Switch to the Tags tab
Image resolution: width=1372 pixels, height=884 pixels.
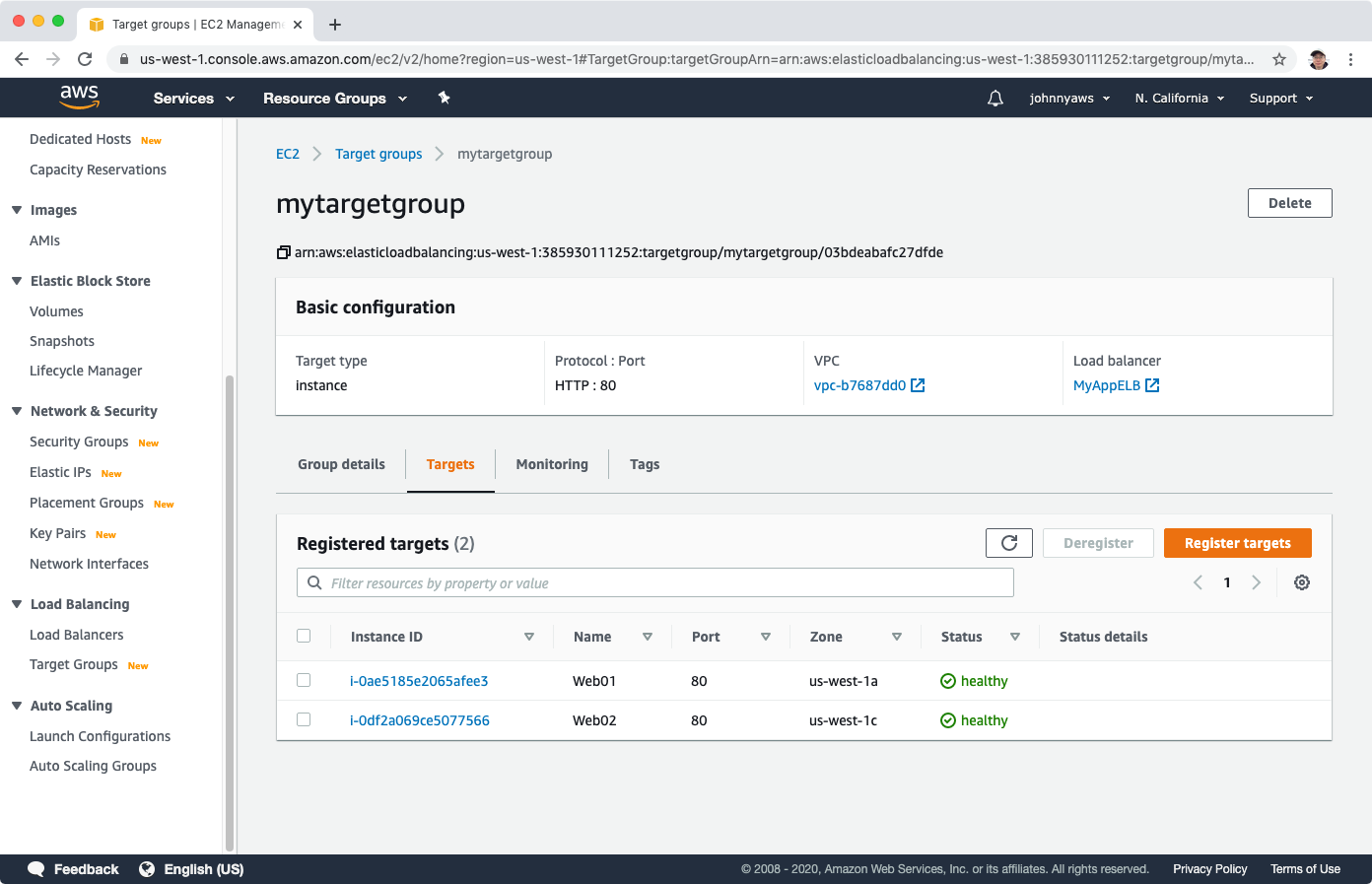[x=645, y=464]
